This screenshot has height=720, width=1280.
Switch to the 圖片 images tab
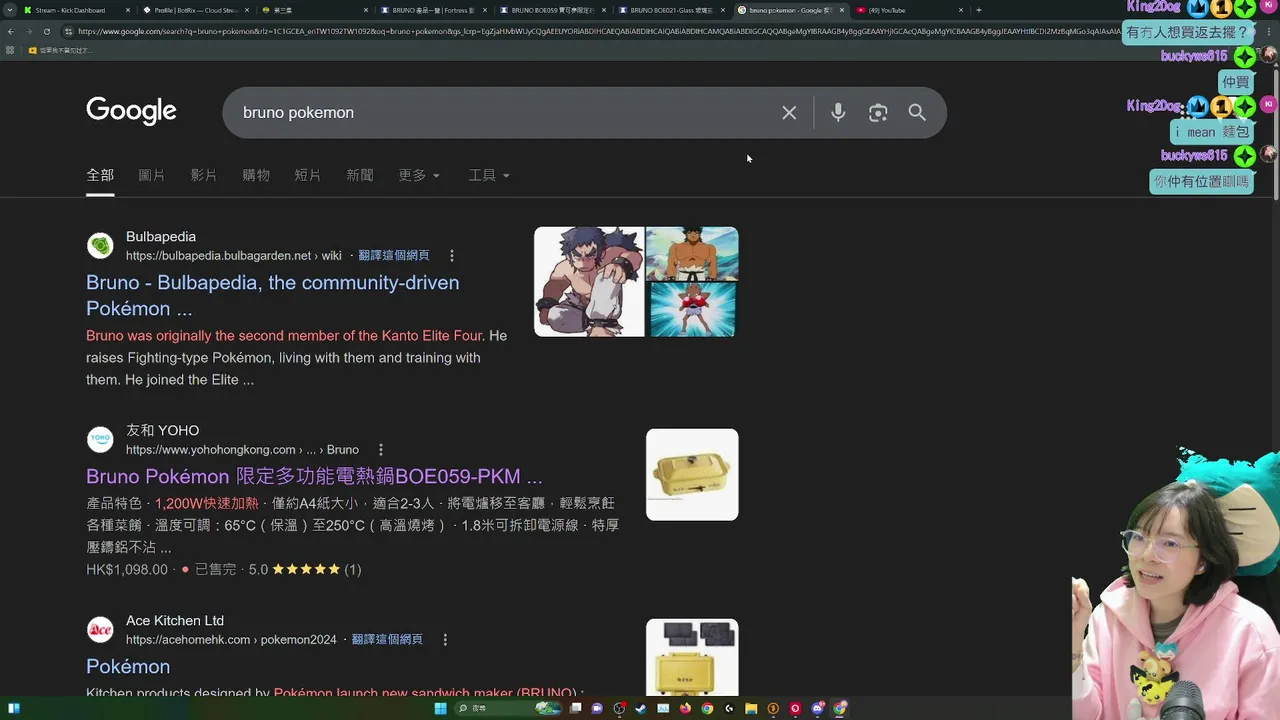pyautogui.click(x=152, y=175)
